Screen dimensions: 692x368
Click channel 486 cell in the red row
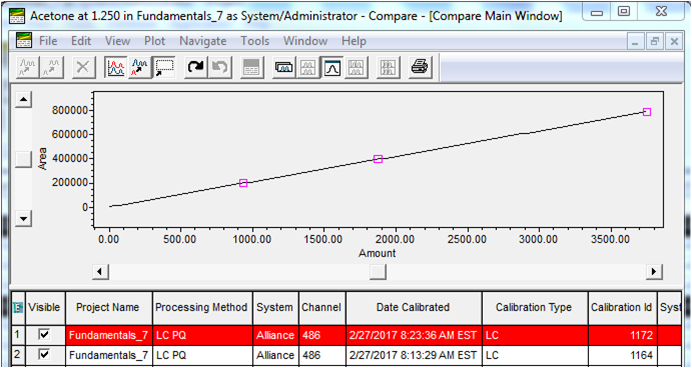pos(322,335)
